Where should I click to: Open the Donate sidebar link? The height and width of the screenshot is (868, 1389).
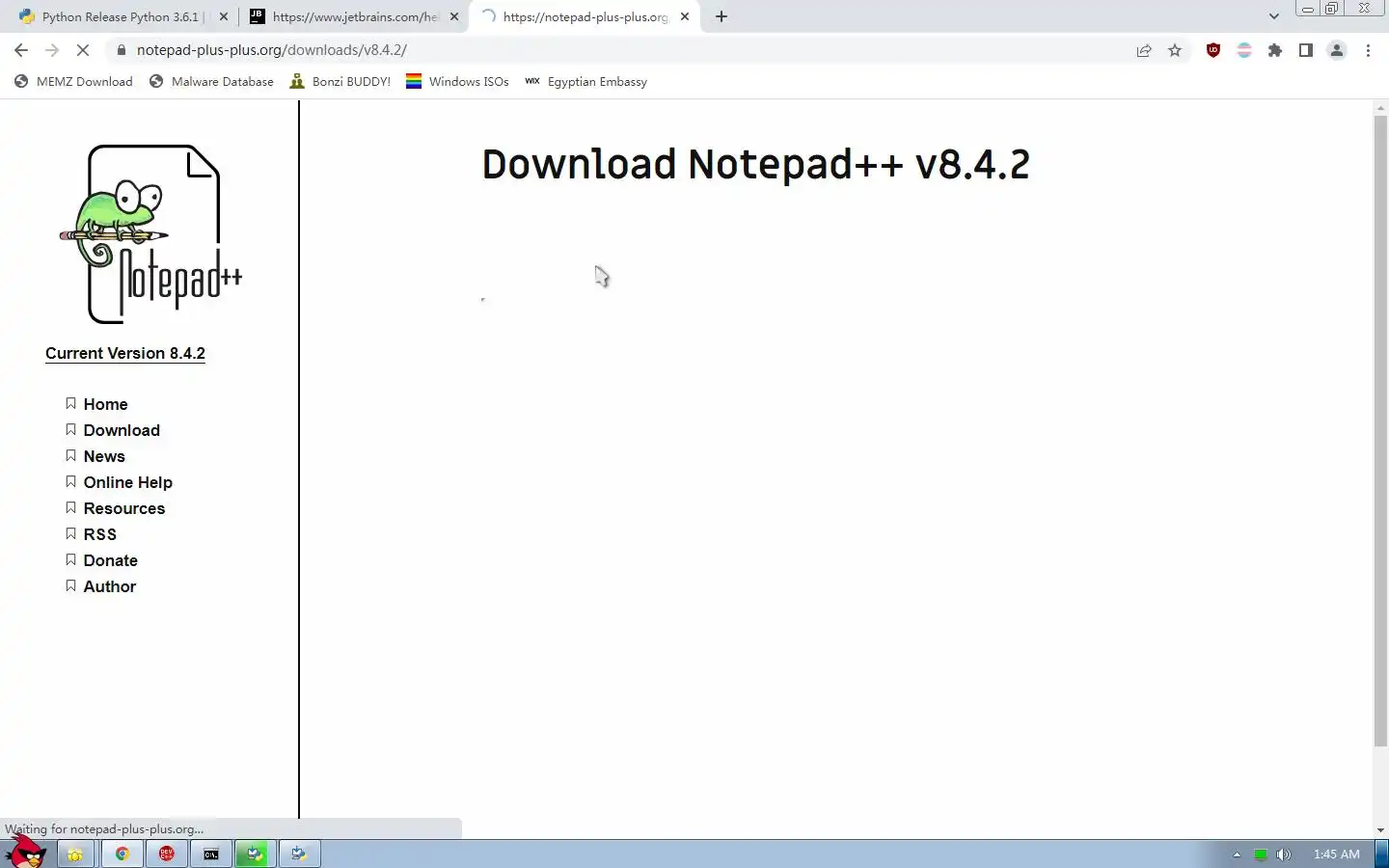click(x=110, y=560)
